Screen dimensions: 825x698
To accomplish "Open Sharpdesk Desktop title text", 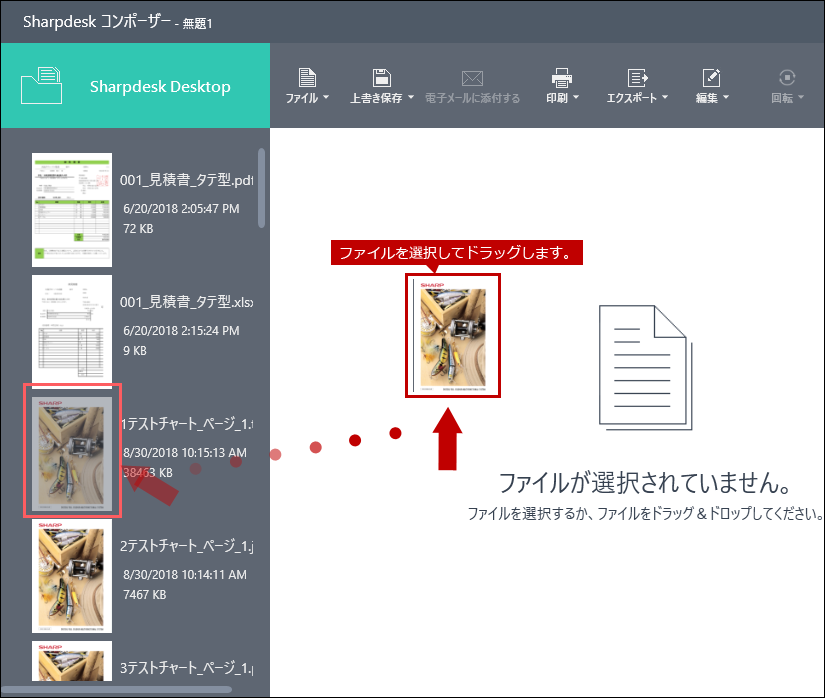I will pyautogui.click(x=160, y=86).
